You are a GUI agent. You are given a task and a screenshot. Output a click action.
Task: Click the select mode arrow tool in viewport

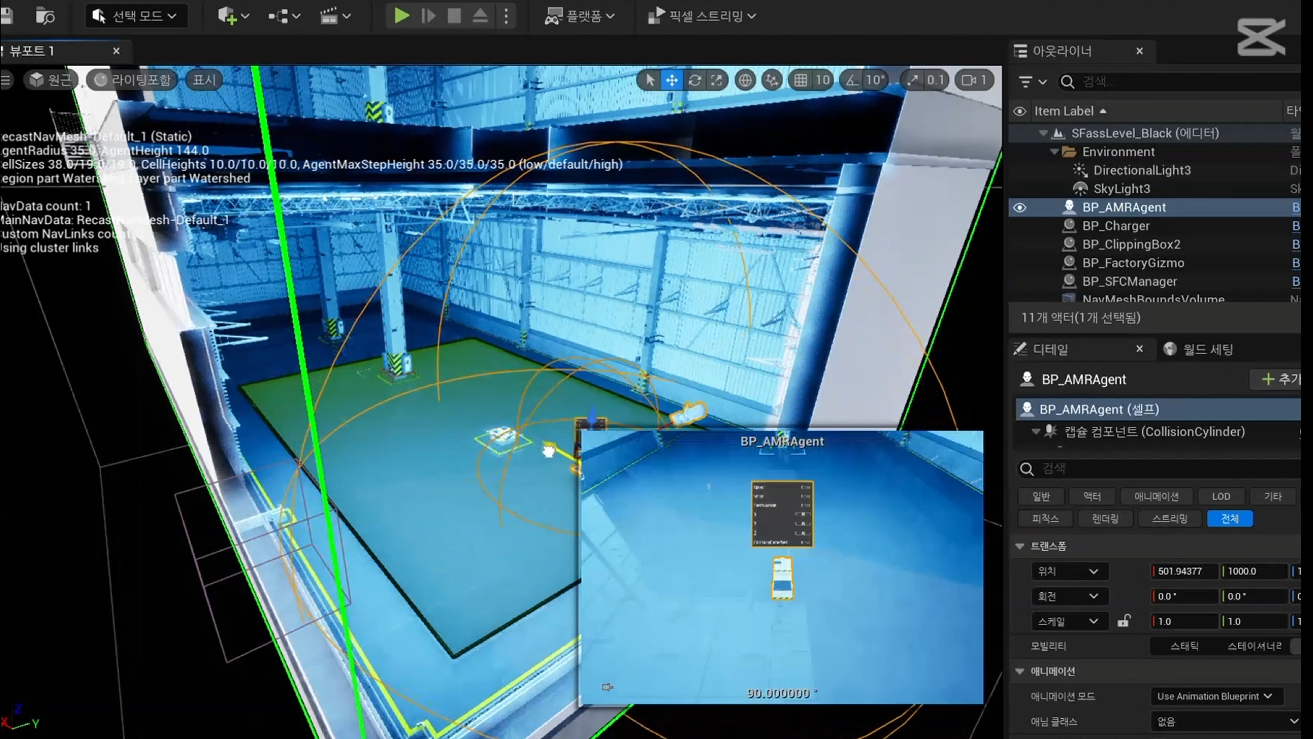650,80
